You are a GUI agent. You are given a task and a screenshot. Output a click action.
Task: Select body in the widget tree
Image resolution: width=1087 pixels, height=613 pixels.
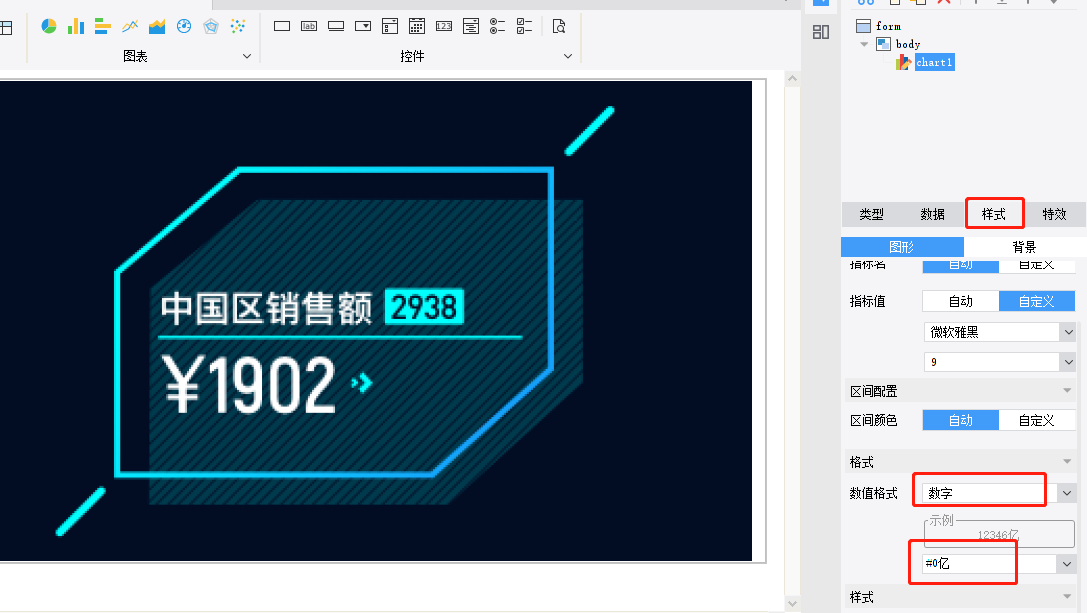pyautogui.click(x=907, y=44)
